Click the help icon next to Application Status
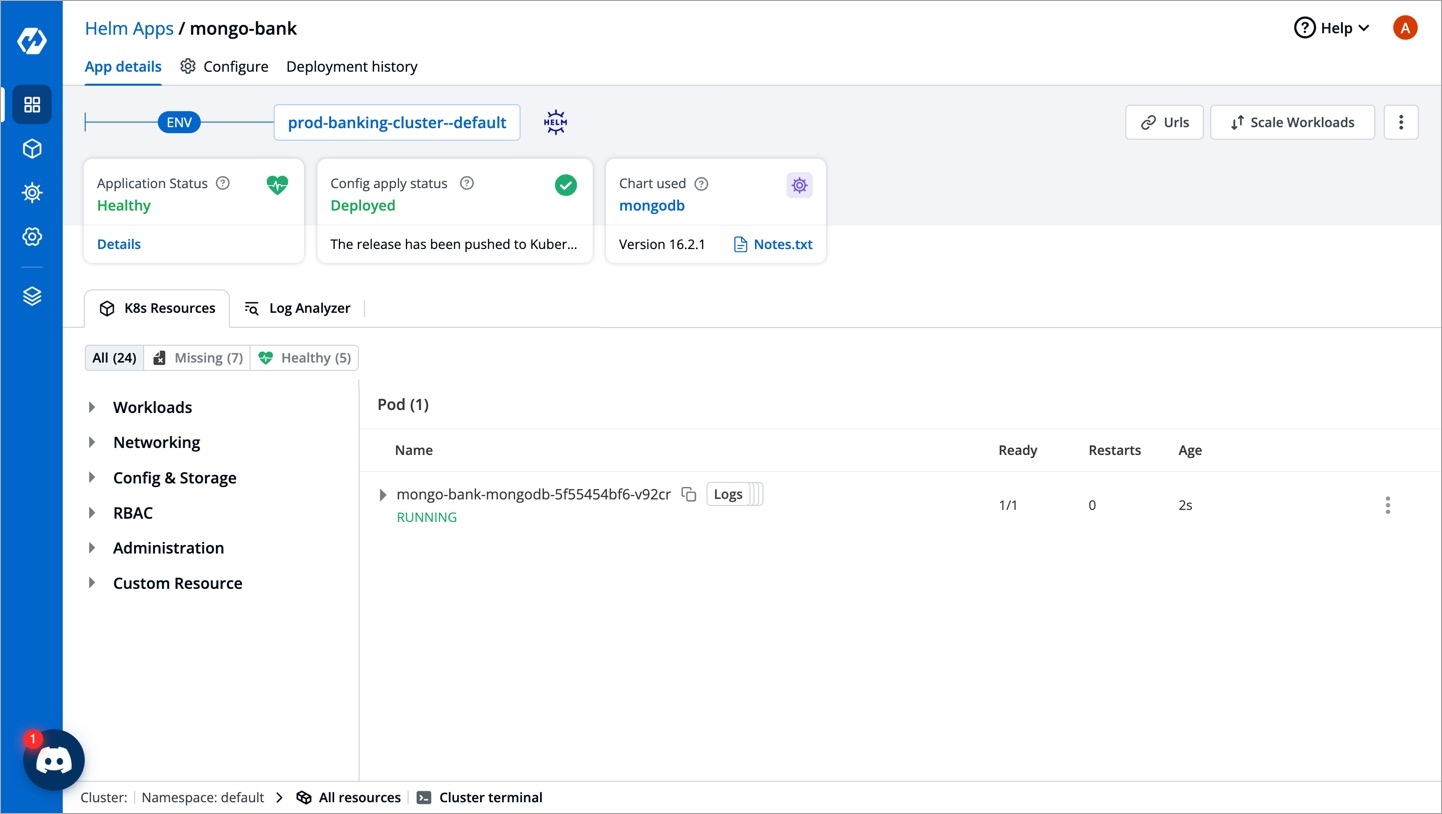This screenshot has width=1442, height=814. coord(223,184)
